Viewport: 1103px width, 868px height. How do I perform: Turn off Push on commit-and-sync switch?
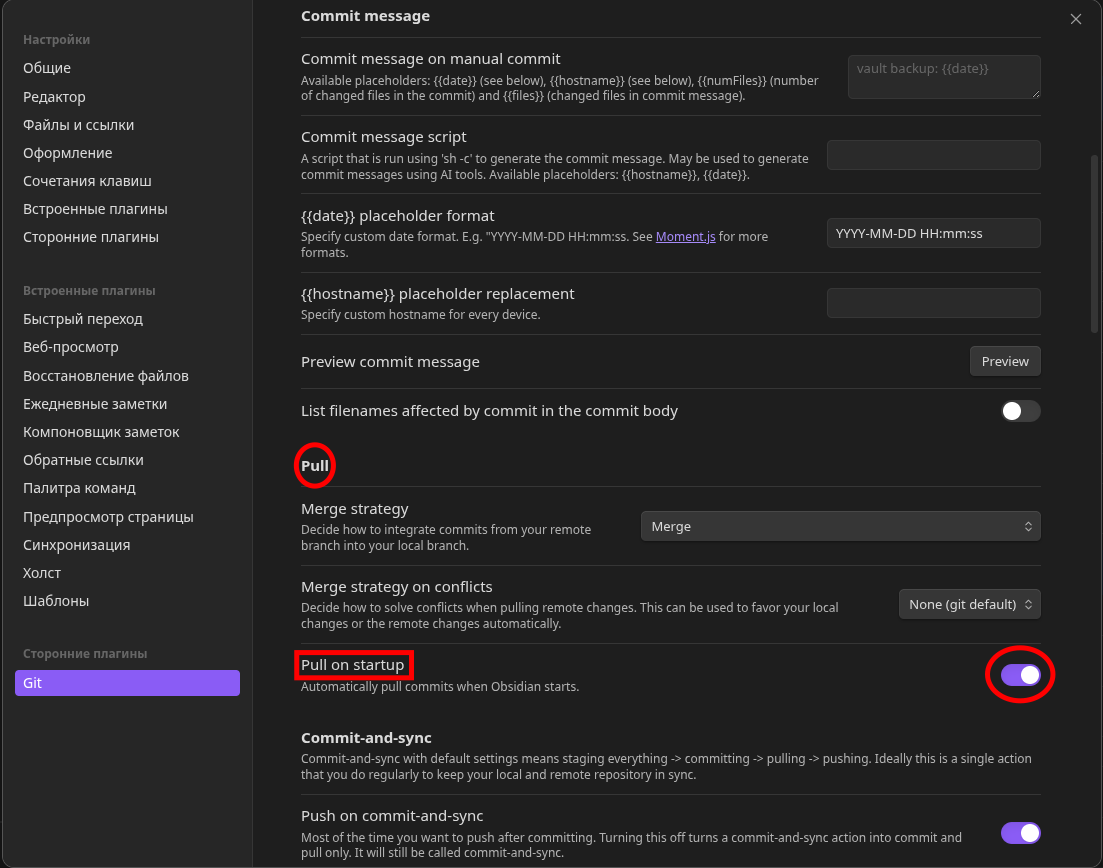tap(1020, 833)
